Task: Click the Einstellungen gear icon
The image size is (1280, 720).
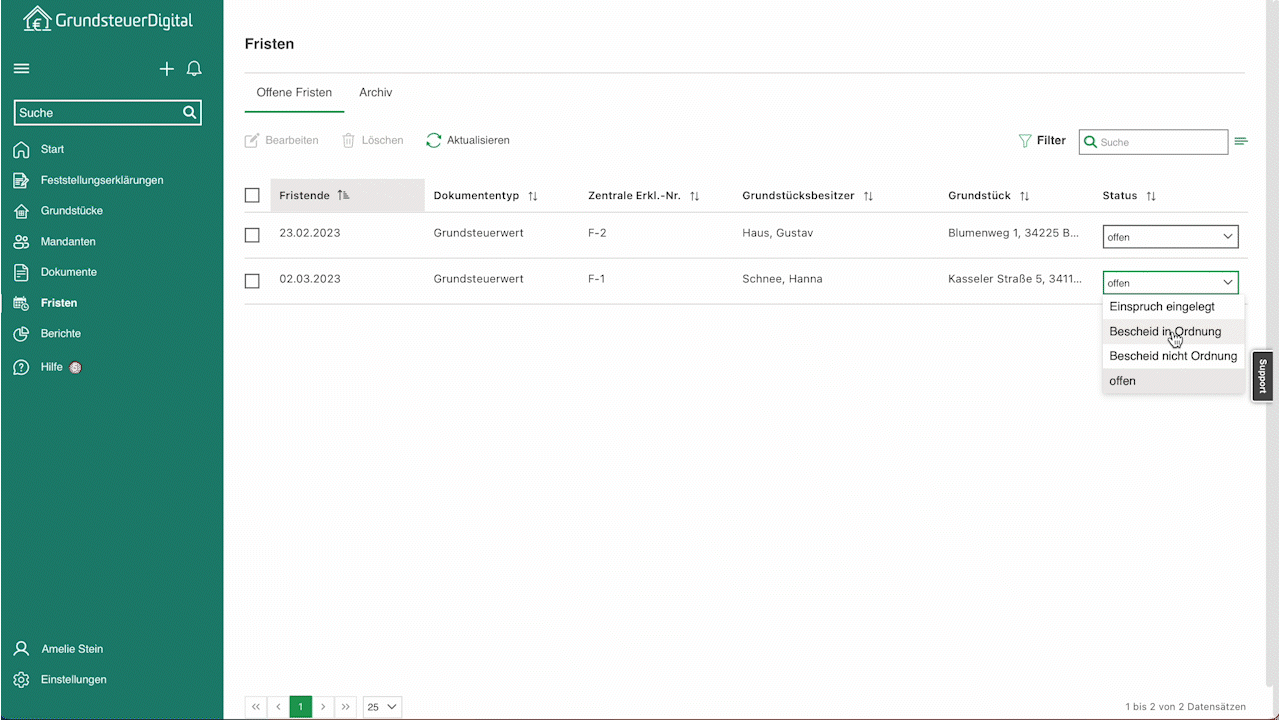Action: (21, 680)
